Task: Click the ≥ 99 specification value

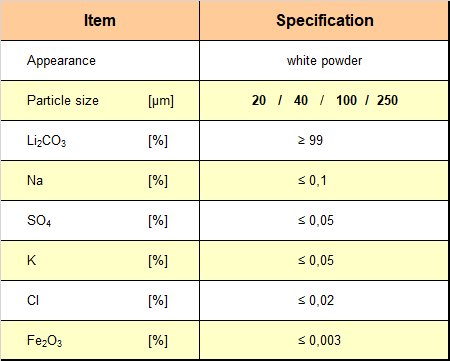Action: (310, 140)
